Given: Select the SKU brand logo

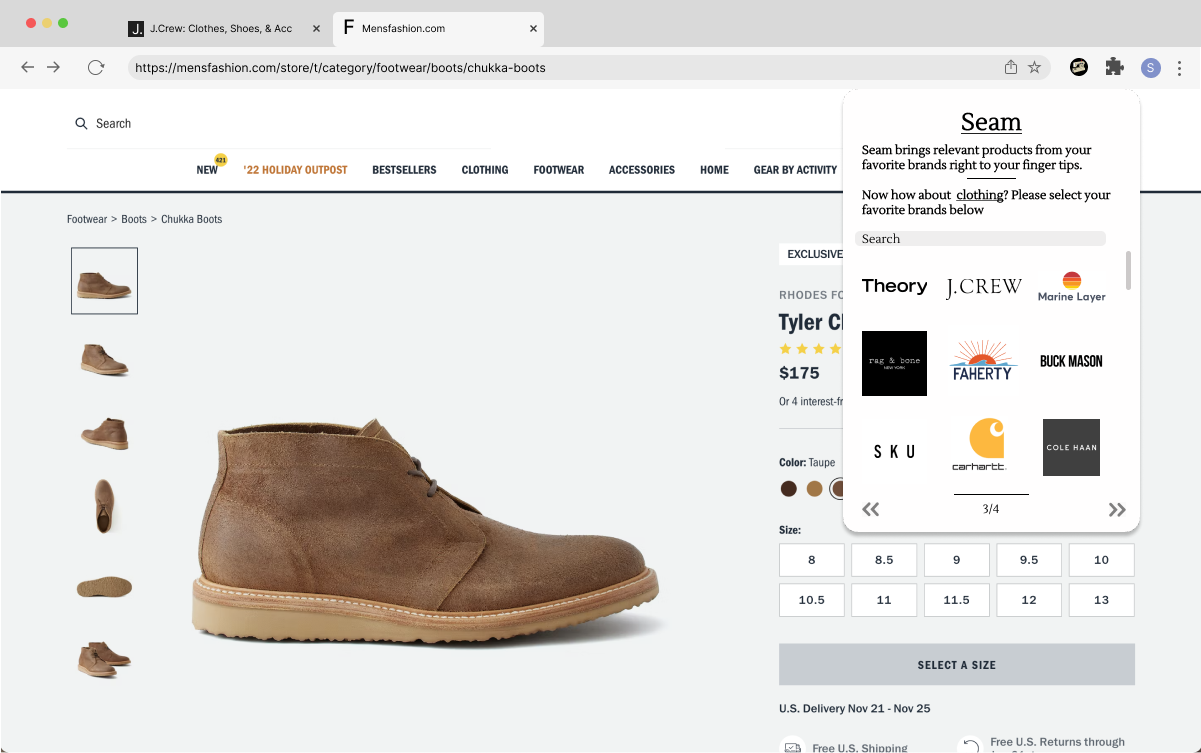Looking at the screenshot, I should tap(894, 451).
